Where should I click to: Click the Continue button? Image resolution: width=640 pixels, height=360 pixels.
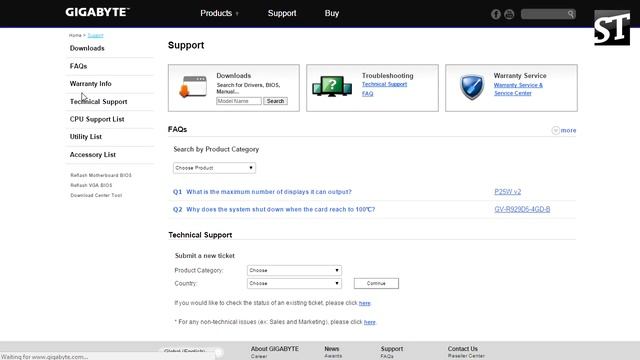(376, 283)
